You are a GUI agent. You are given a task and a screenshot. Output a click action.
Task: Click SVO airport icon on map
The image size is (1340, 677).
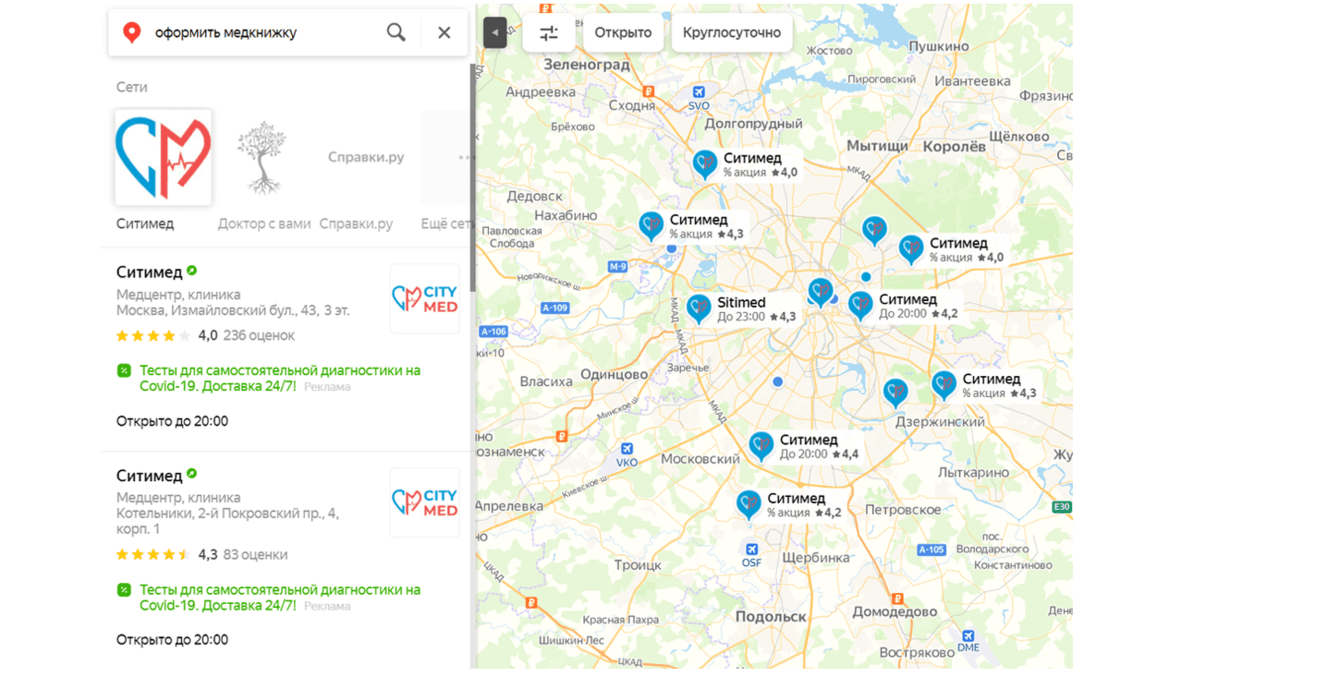tap(699, 93)
